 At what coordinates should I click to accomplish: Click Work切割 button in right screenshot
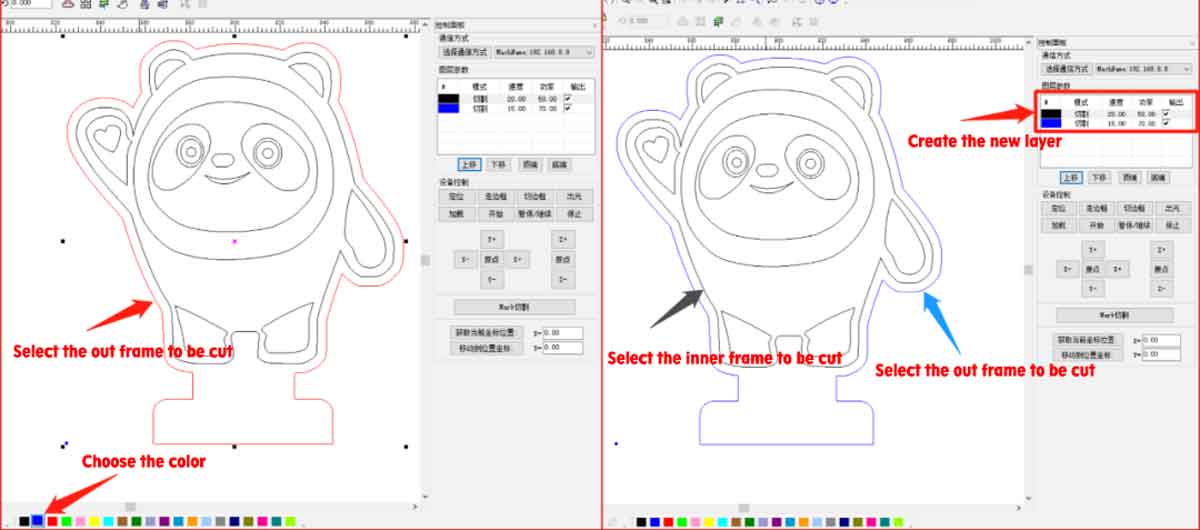pos(1114,314)
